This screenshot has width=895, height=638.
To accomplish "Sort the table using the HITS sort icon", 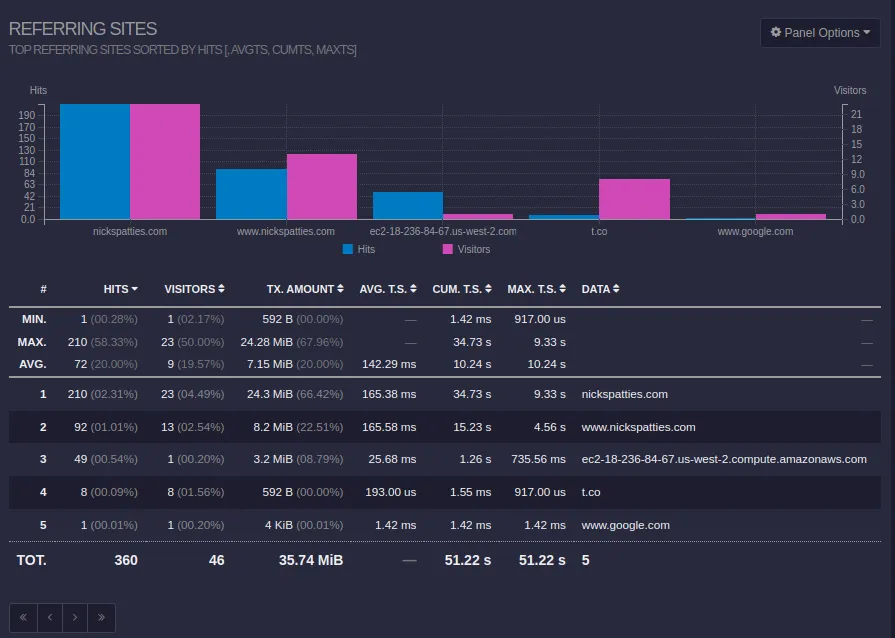I will 134,289.
